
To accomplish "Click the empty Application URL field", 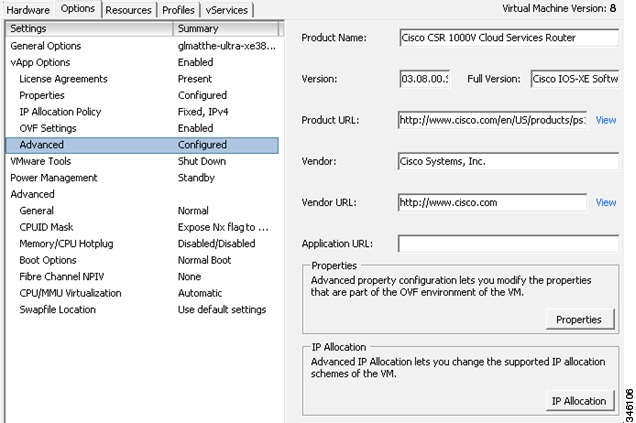I will coord(509,244).
